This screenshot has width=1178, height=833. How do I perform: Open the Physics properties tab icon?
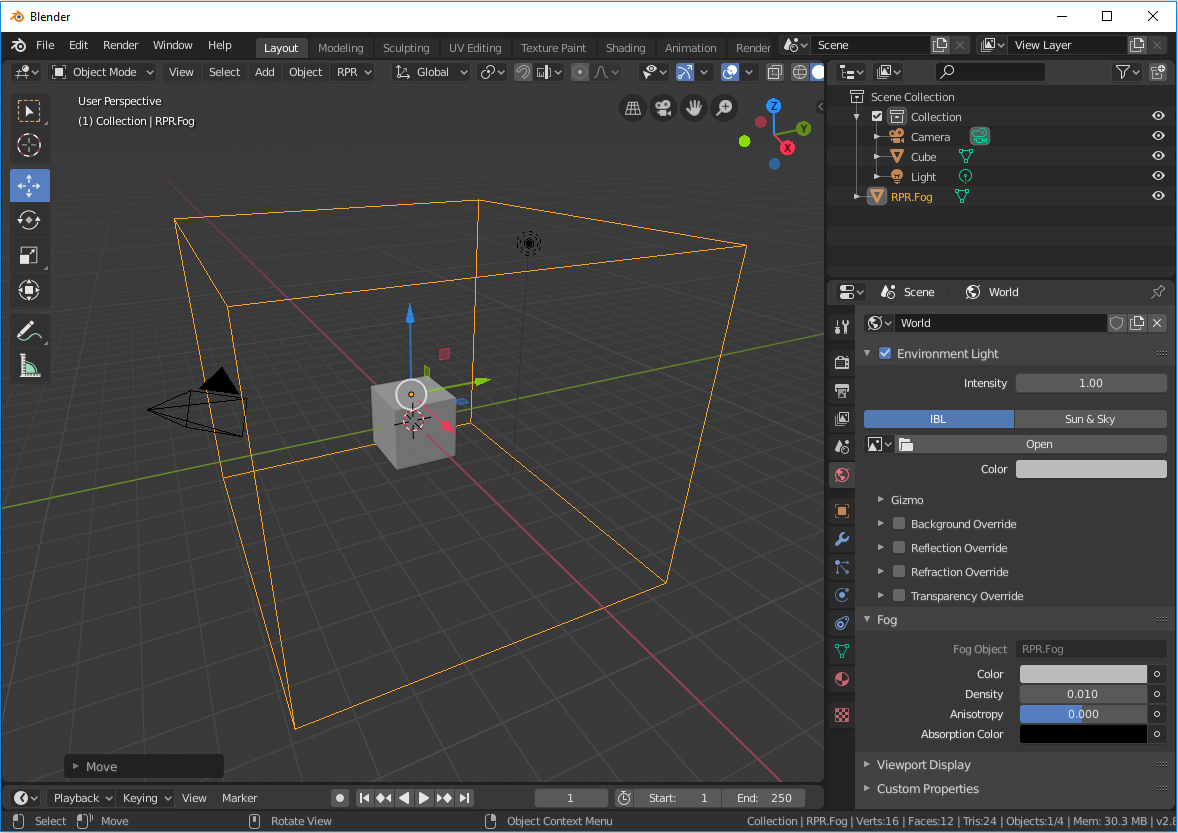click(842, 595)
